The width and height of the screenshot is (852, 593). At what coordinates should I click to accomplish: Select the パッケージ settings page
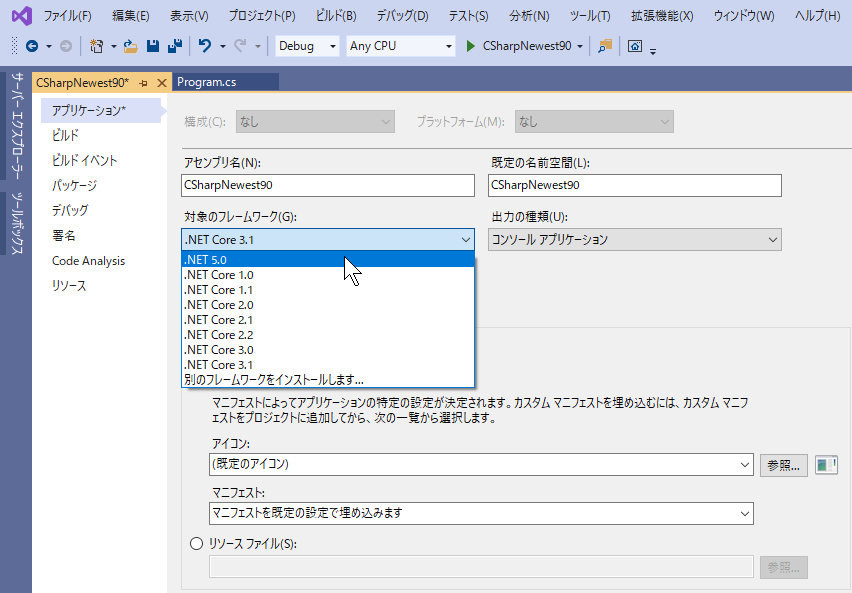pyautogui.click(x=74, y=185)
